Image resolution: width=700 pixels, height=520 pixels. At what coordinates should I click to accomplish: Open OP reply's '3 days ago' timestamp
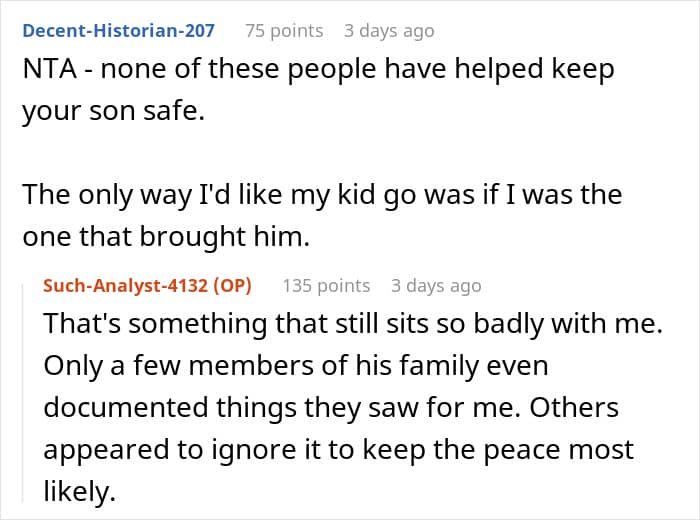(436, 286)
